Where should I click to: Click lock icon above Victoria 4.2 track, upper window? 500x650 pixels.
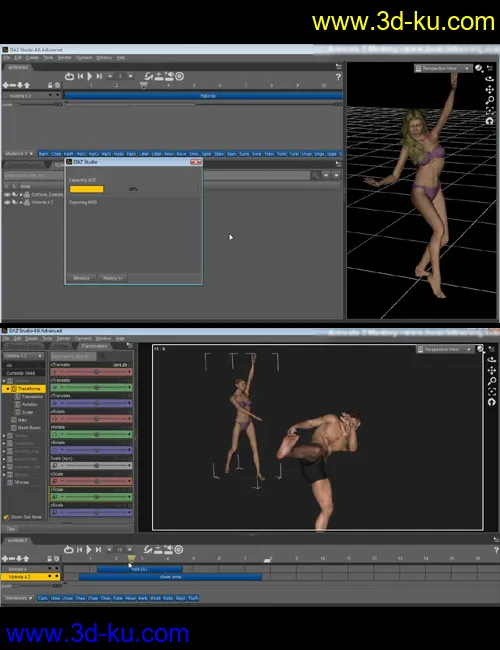(x=50, y=85)
